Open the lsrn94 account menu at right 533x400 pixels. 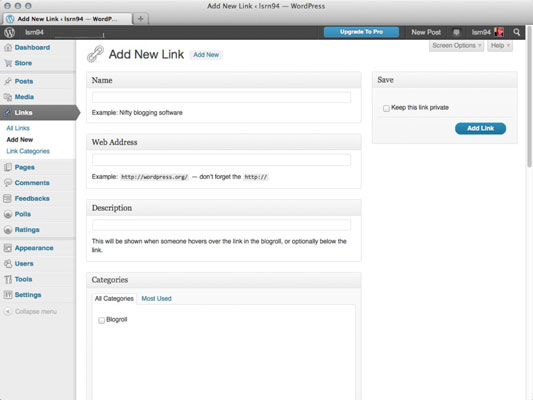[481, 32]
